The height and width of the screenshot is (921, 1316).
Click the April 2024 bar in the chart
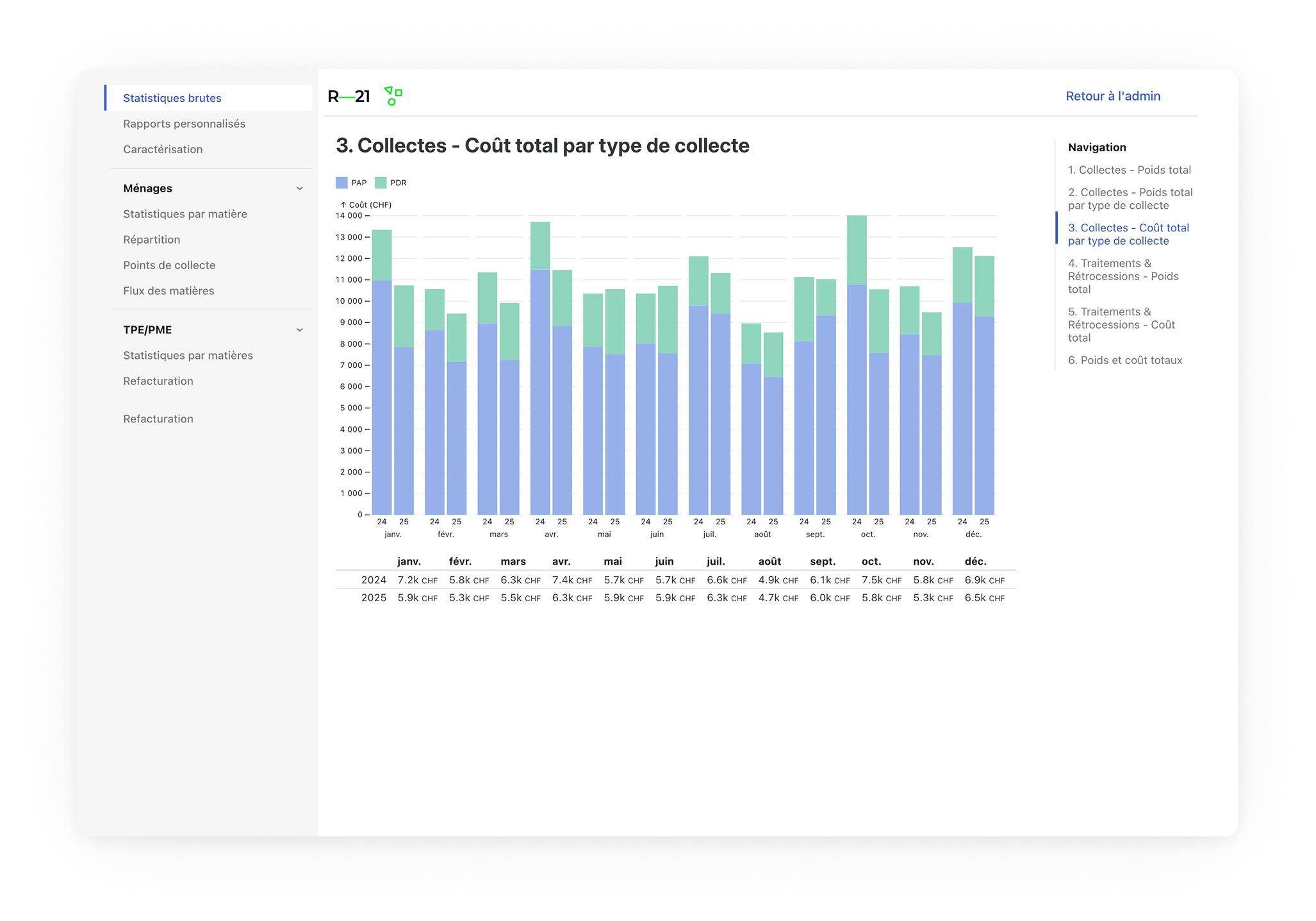click(540, 385)
